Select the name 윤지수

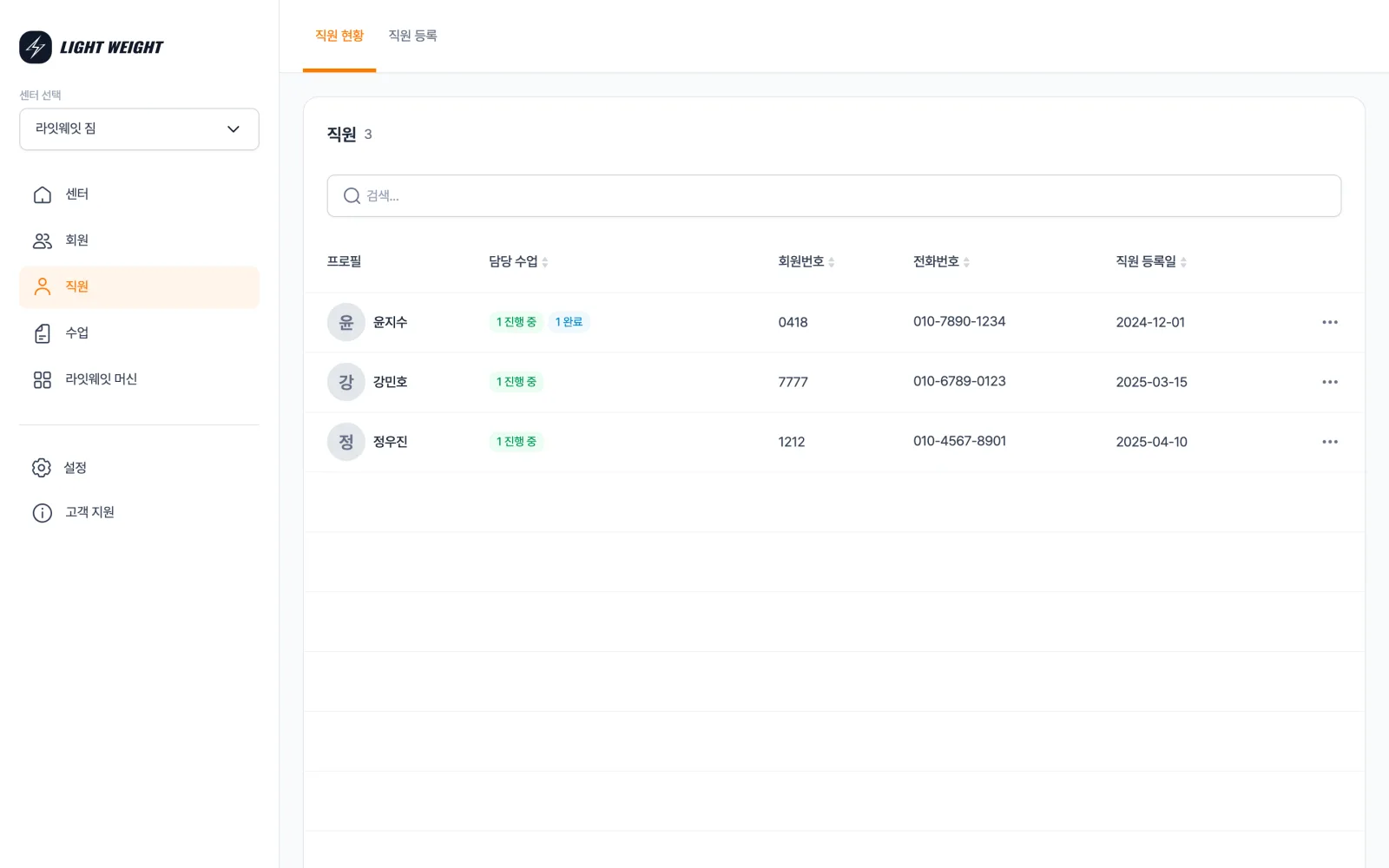(391, 322)
